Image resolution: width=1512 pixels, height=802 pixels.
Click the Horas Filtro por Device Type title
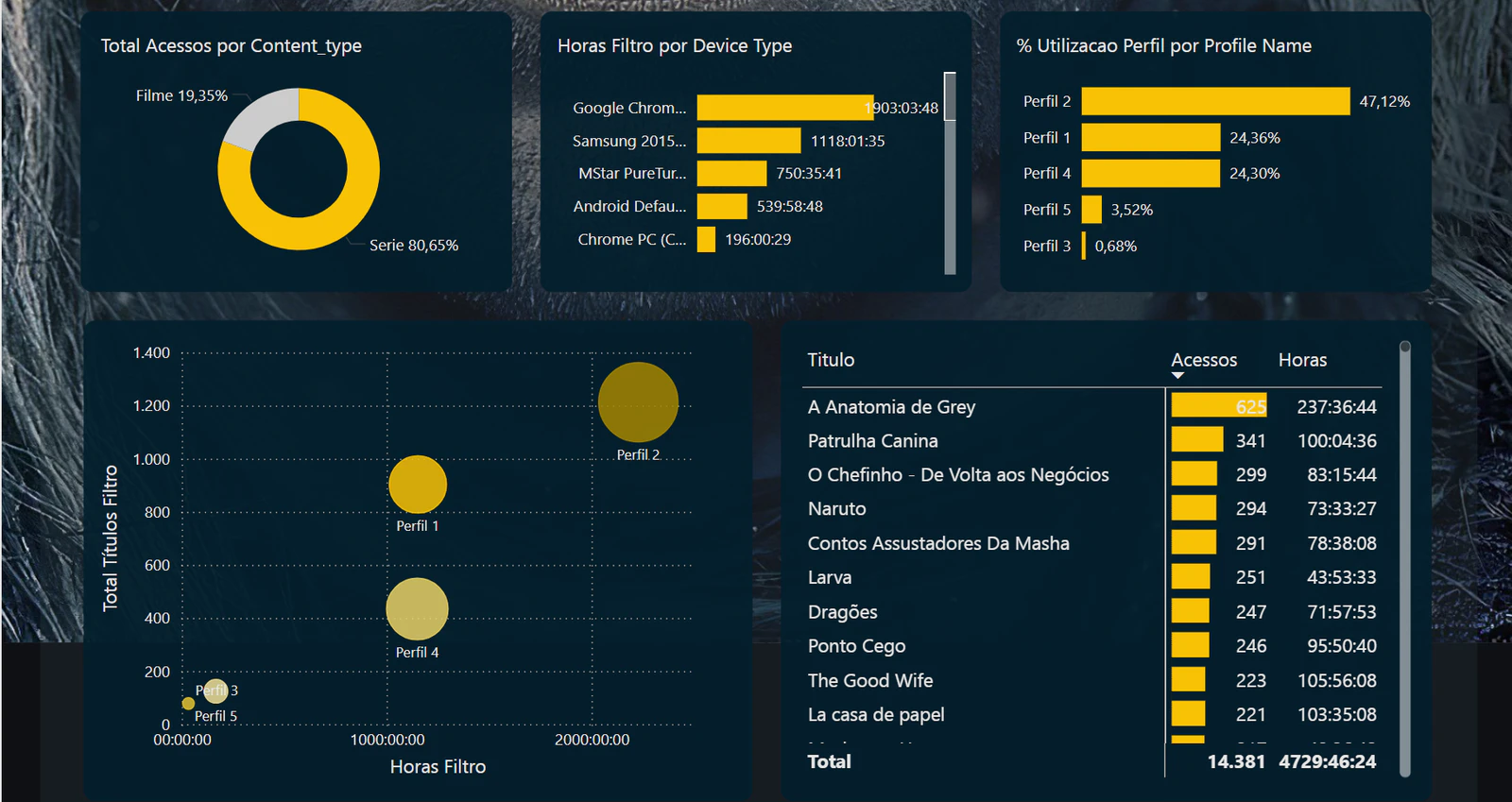click(x=675, y=46)
